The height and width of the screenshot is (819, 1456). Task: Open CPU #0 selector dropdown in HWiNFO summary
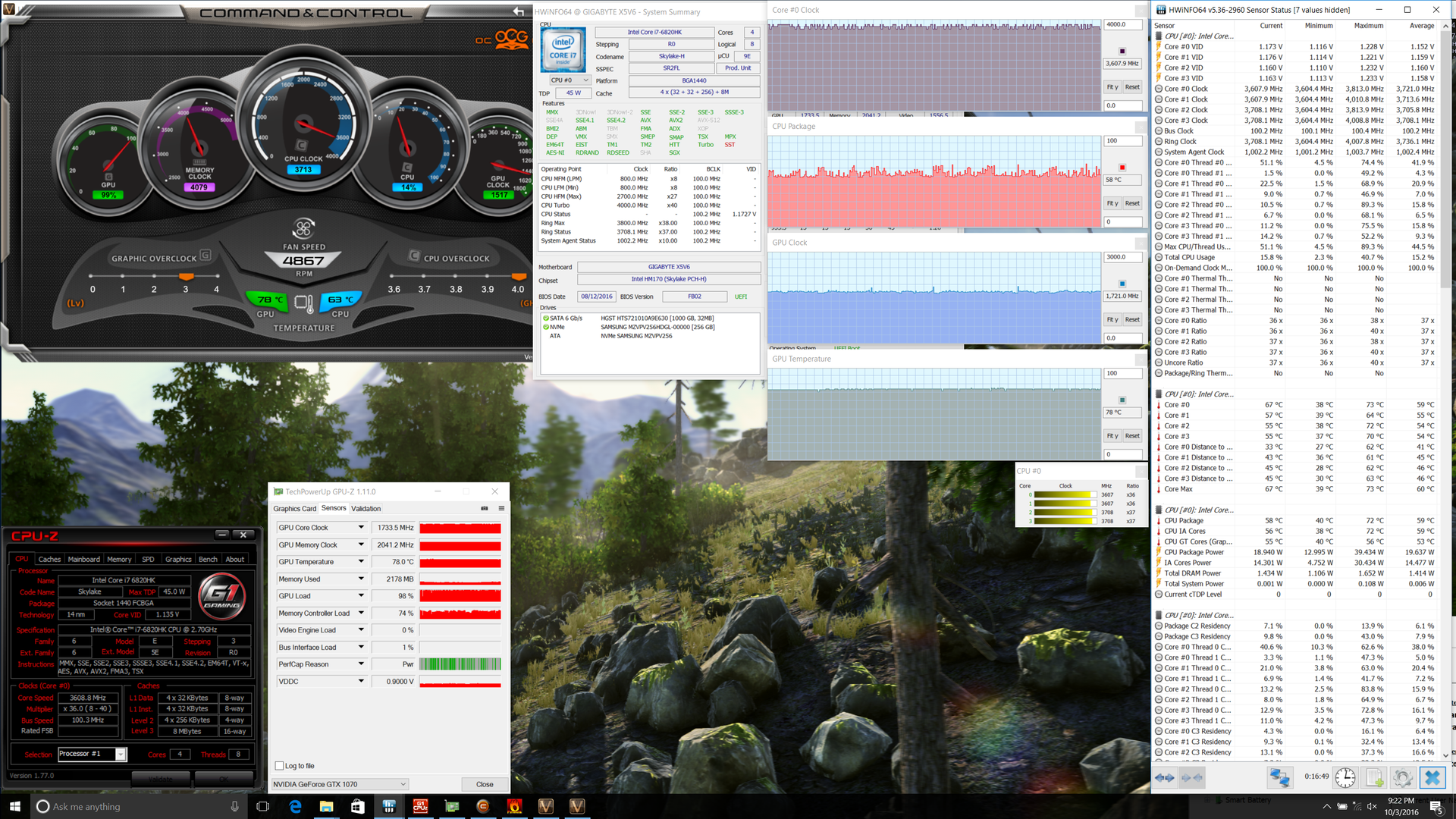tap(570, 80)
